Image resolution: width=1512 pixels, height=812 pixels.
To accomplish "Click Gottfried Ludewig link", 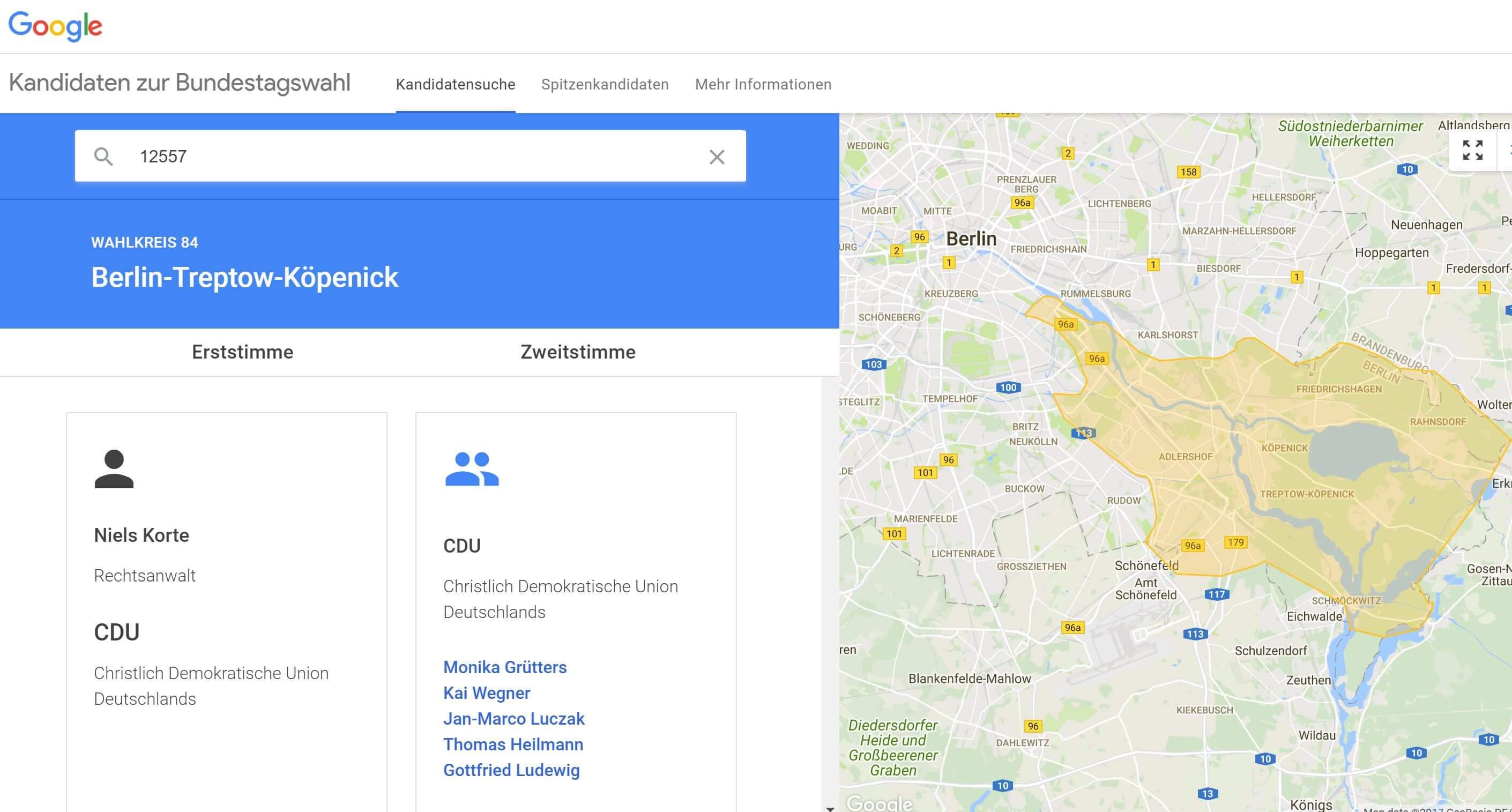I will (x=511, y=770).
